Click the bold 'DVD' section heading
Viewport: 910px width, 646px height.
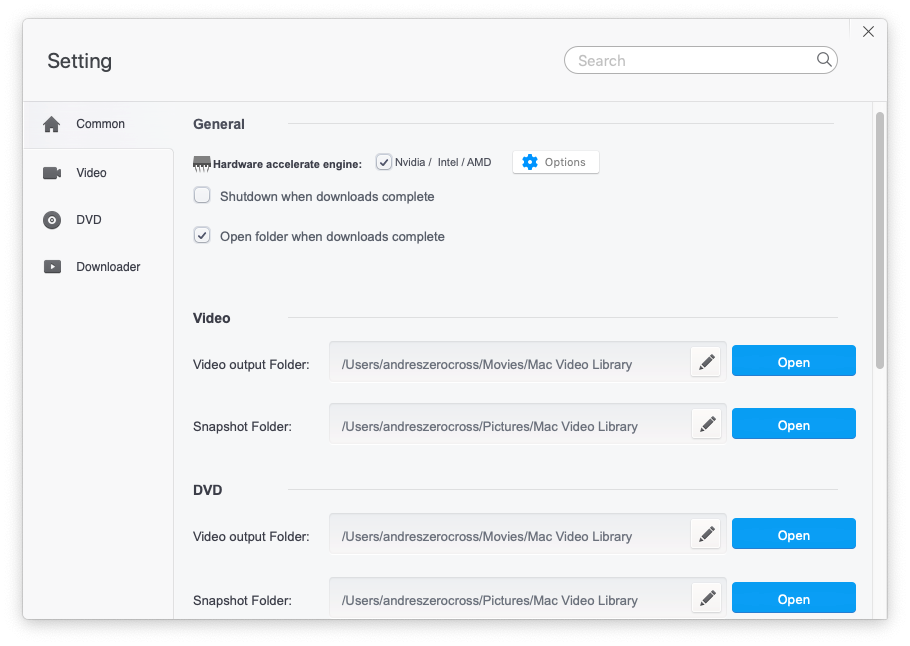(x=208, y=490)
